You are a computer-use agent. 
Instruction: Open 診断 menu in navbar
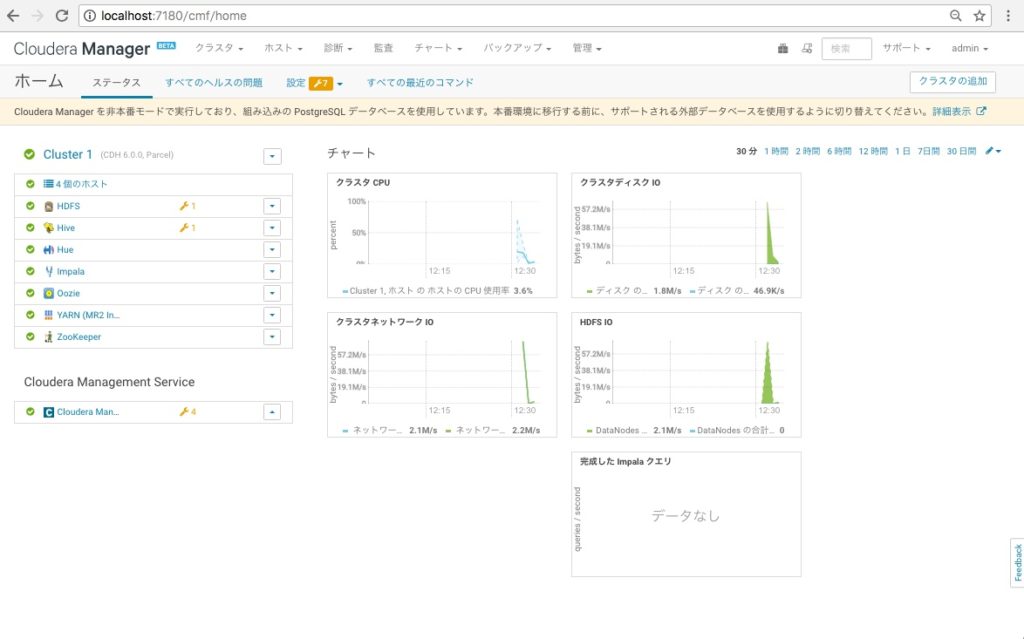[x=338, y=48]
